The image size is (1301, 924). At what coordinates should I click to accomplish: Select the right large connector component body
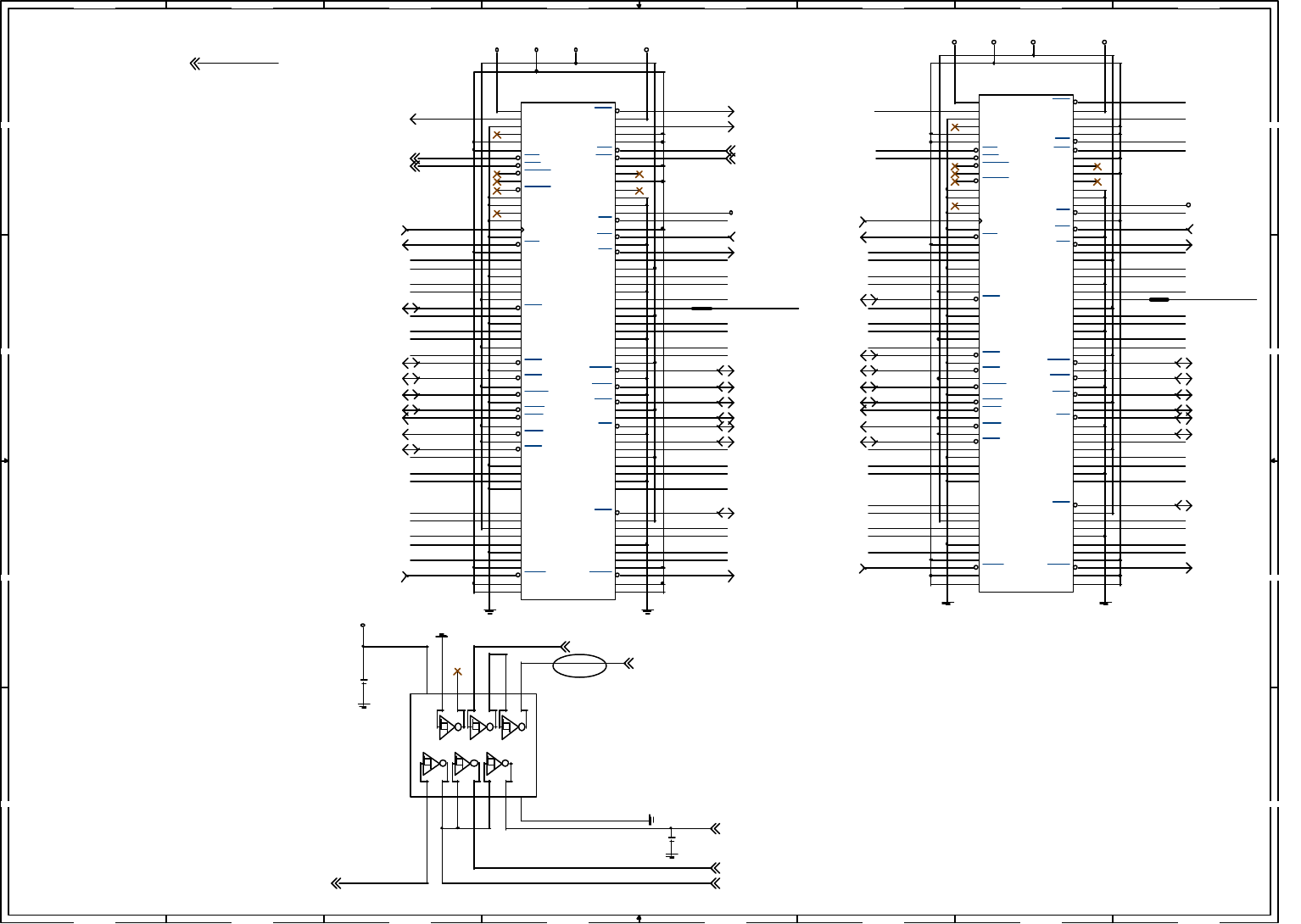(1026, 343)
